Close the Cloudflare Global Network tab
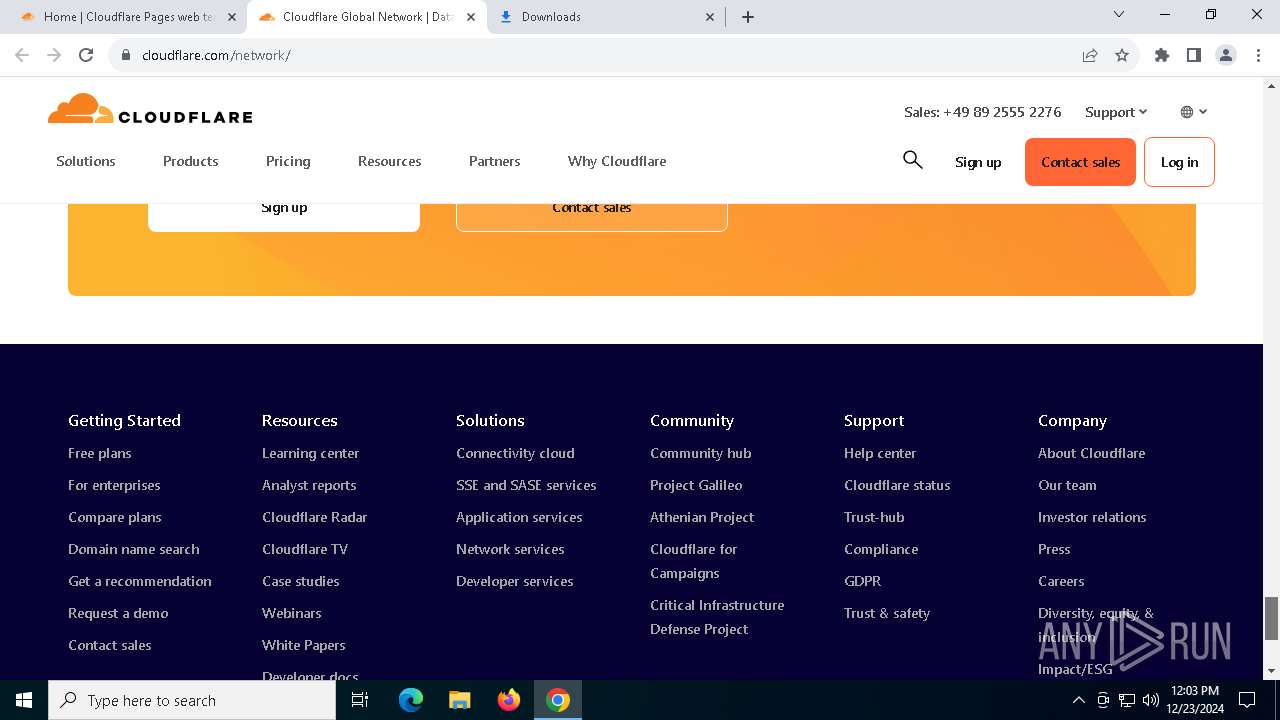 [471, 17]
